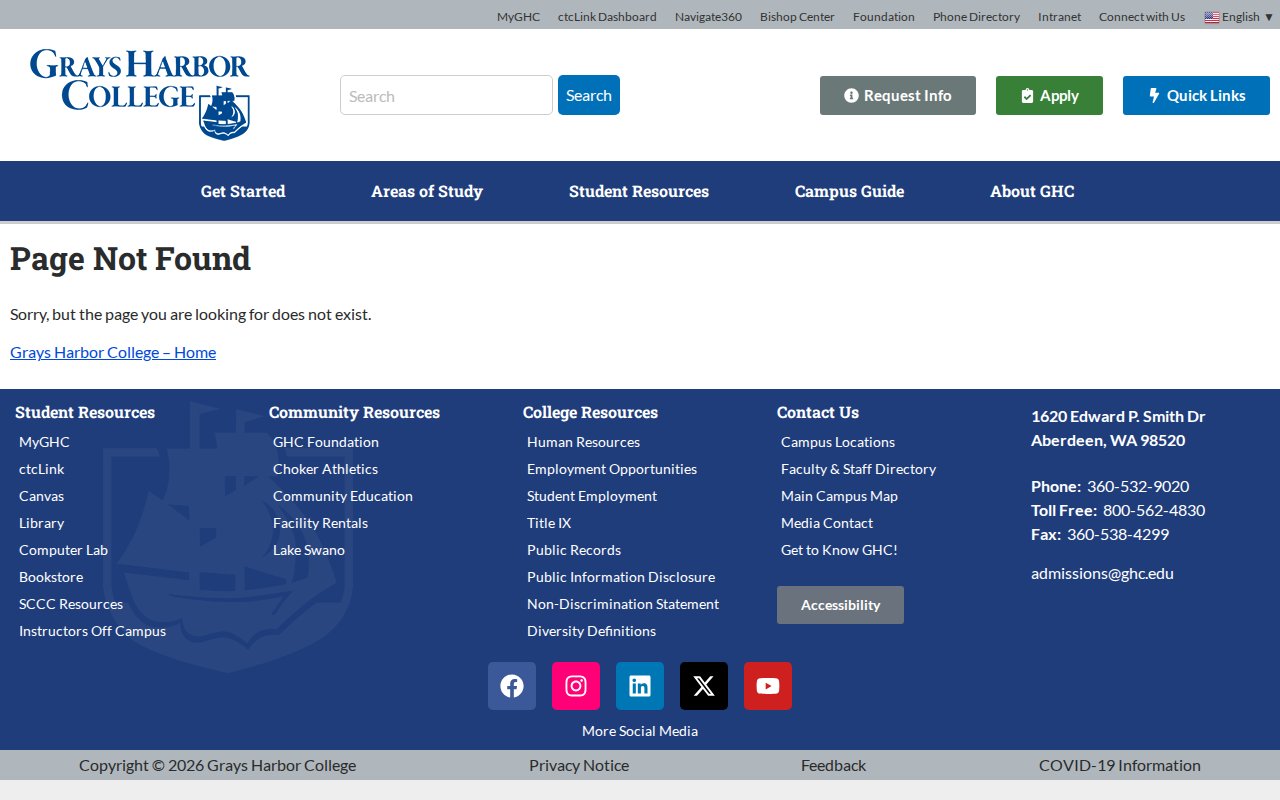Click the Facebook social icon

(x=512, y=686)
